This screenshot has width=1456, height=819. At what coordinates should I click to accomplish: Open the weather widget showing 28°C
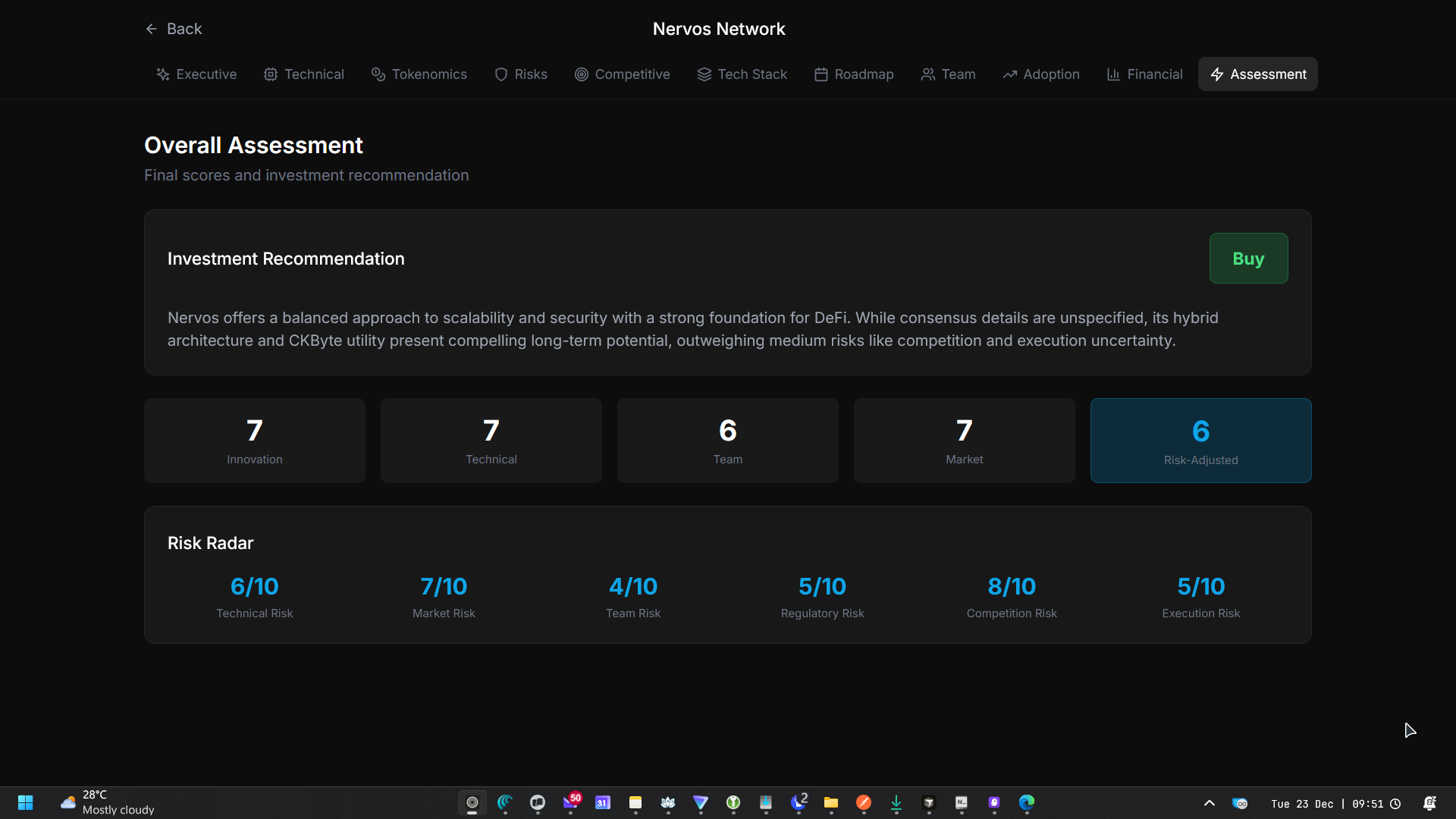(106, 802)
